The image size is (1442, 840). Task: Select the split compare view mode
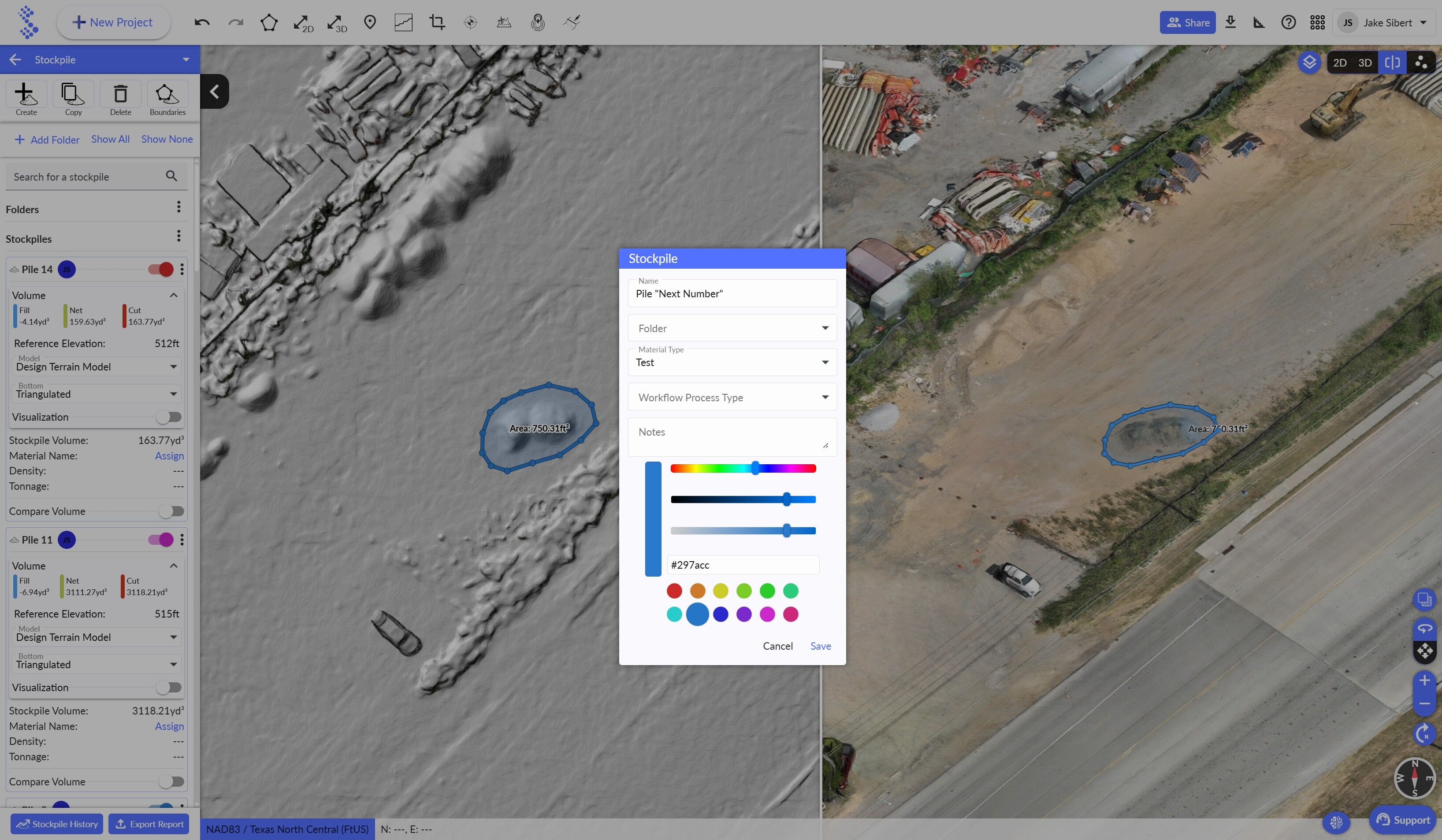click(1392, 62)
